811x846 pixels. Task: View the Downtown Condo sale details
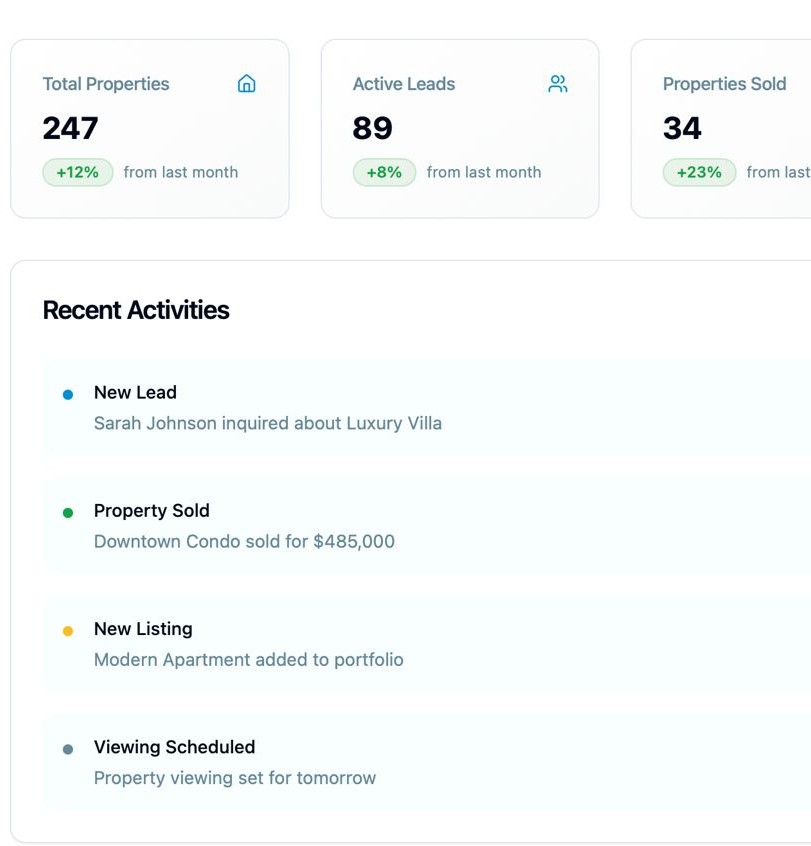244,541
